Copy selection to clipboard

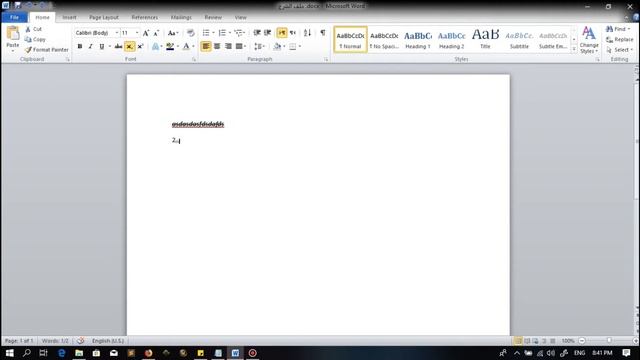click(x=35, y=39)
